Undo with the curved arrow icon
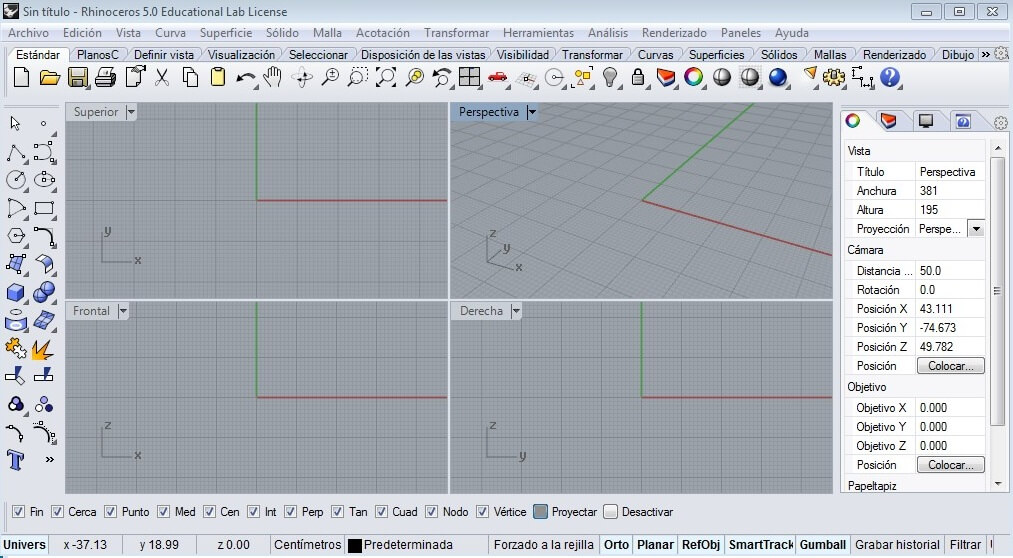This screenshot has height=558, width=1013. (x=245, y=78)
